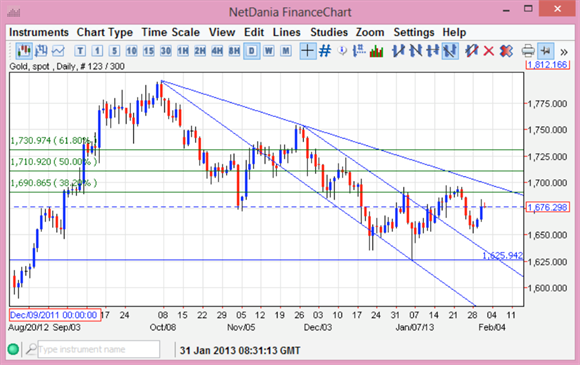The height and width of the screenshot is (365, 580).
Task: Print the chart
Action: [x=528, y=51]
